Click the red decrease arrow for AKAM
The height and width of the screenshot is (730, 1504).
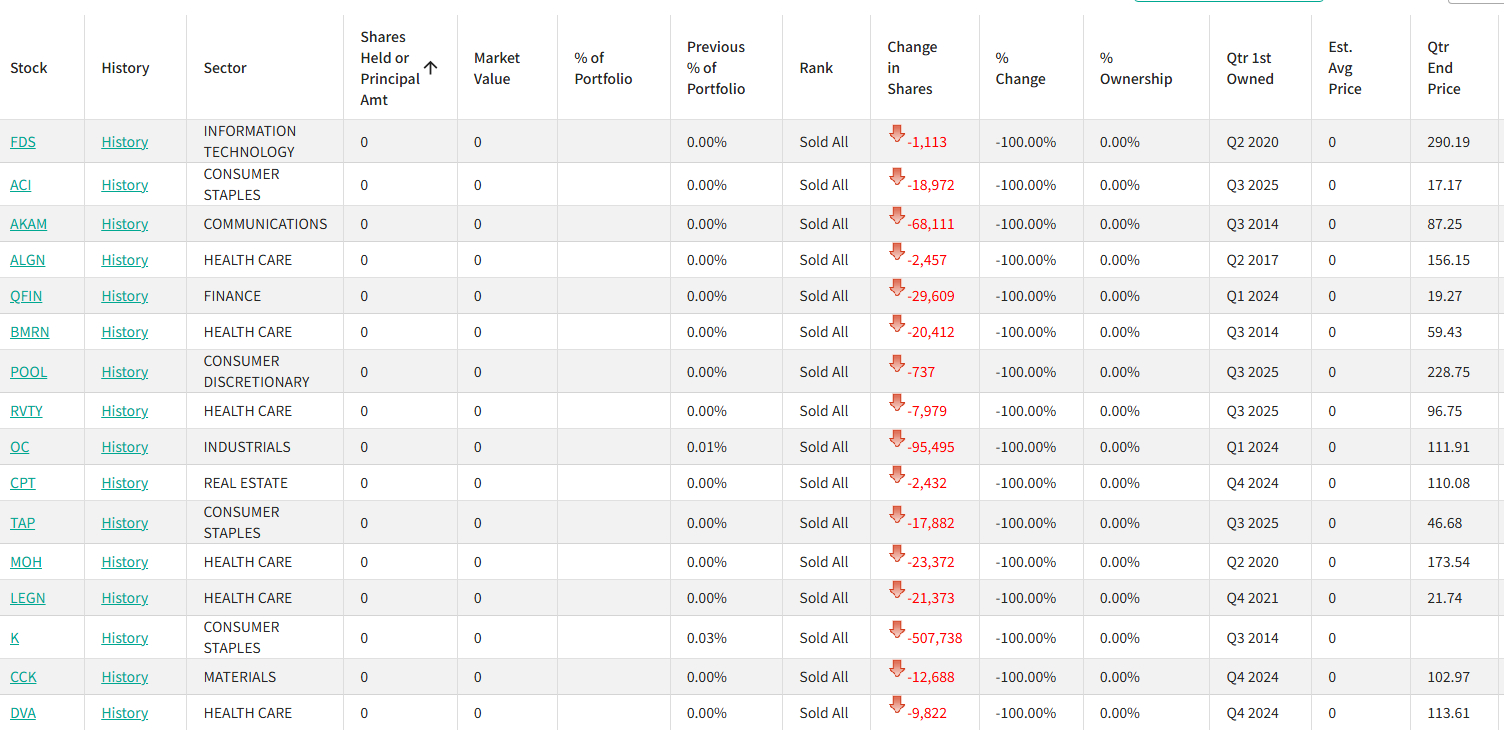point(897,216)
